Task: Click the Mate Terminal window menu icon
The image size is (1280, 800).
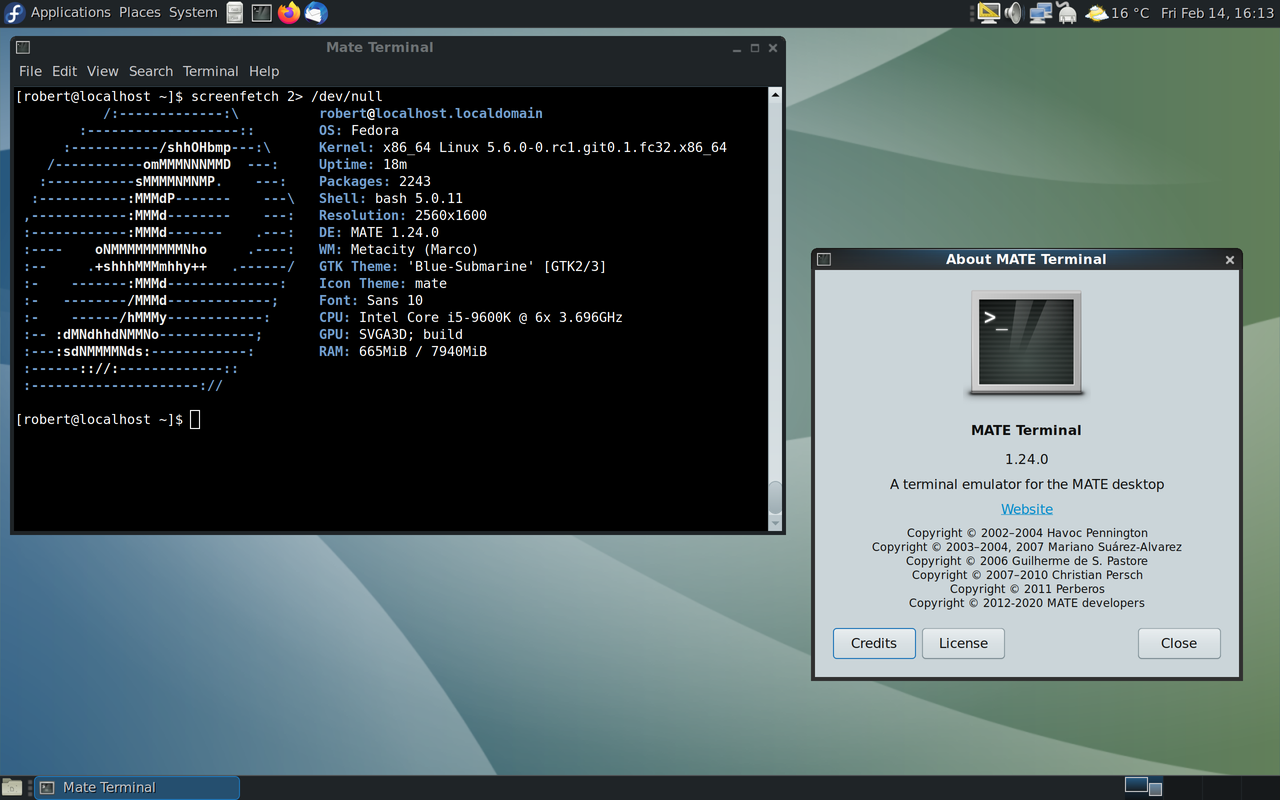Action: point(23,47)
